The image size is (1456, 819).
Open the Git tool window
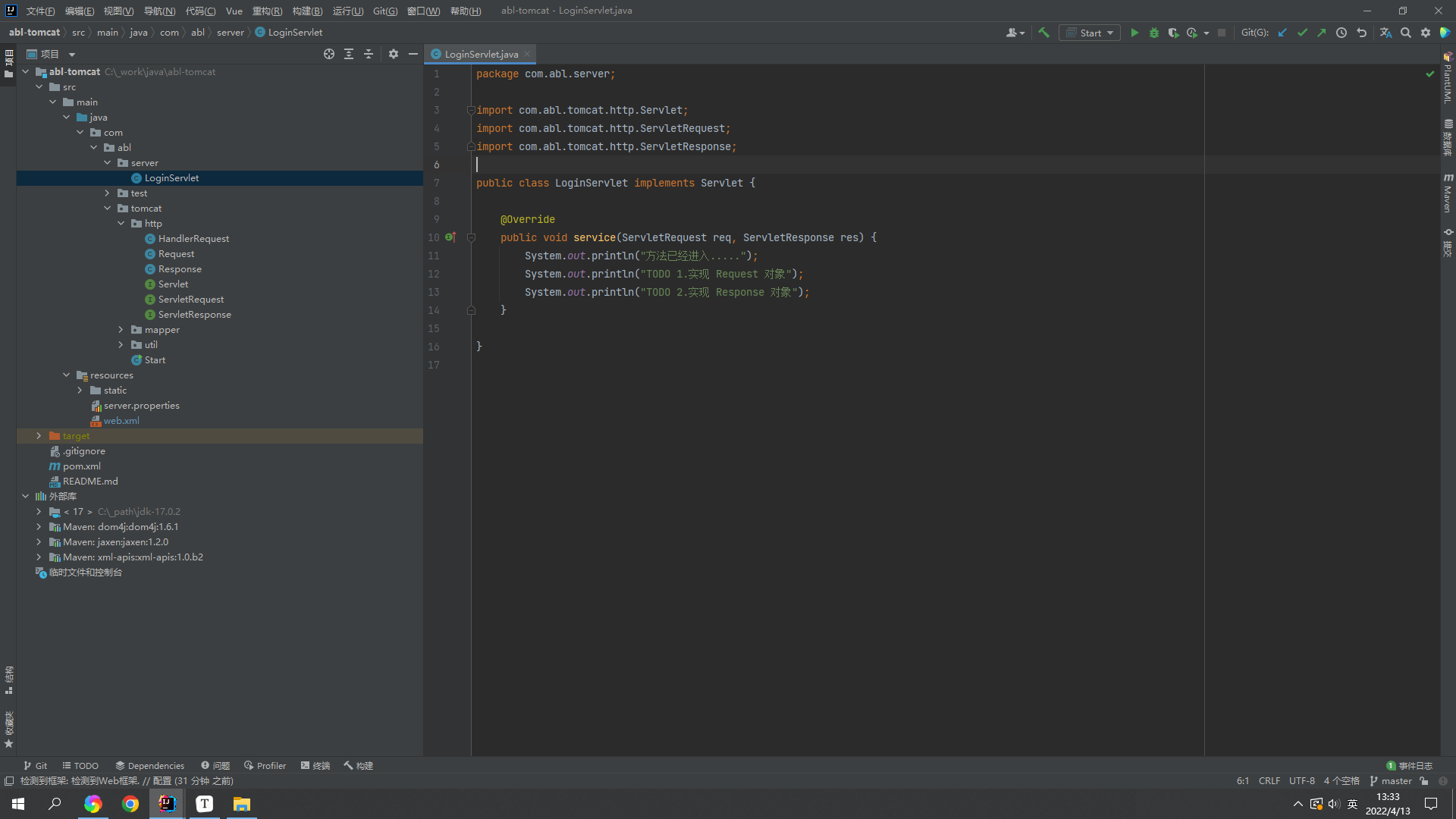click(35, 765)
